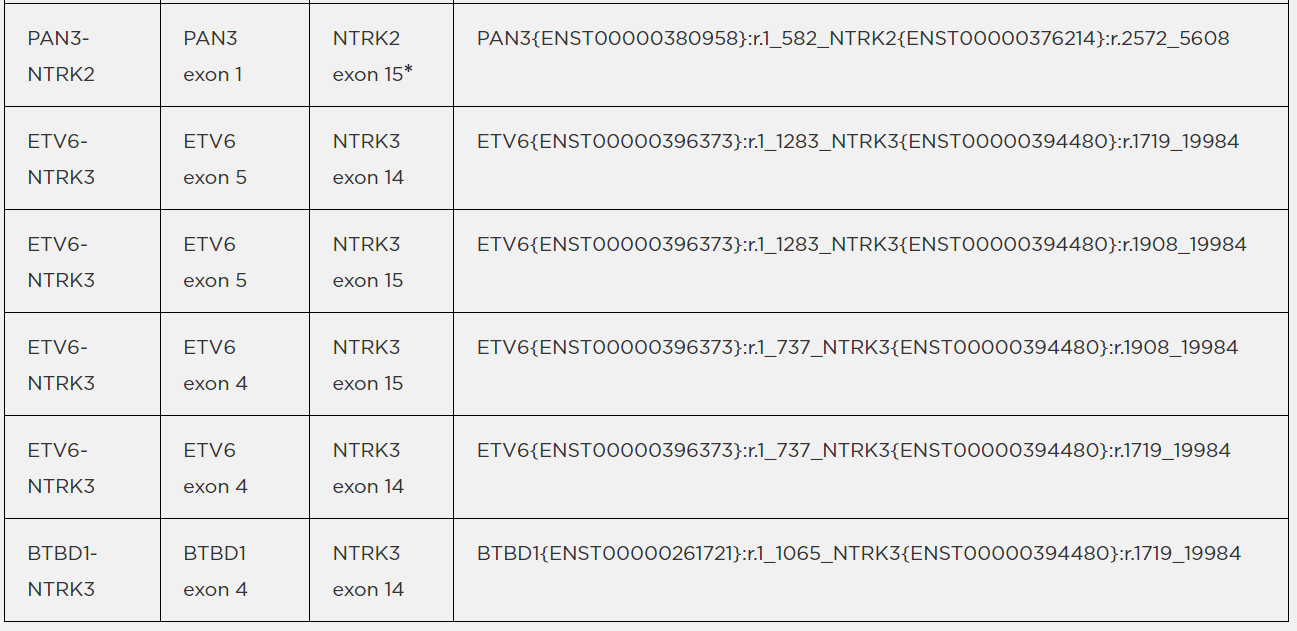Screen dimensions: 1297x631
Task: Select NTRK3 exon 15 beside ETV6 exon 5
Action: point(368,262)
